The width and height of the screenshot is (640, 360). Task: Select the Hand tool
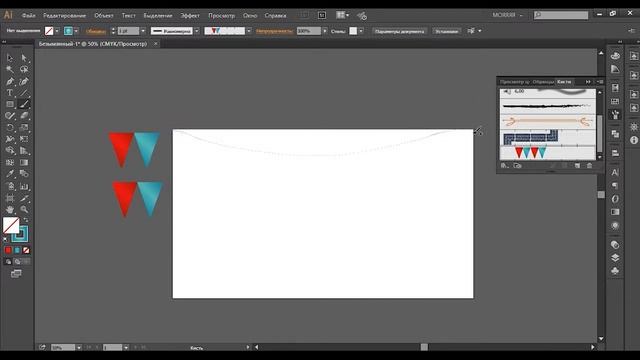pyautogui.click(x=10, y=210)
